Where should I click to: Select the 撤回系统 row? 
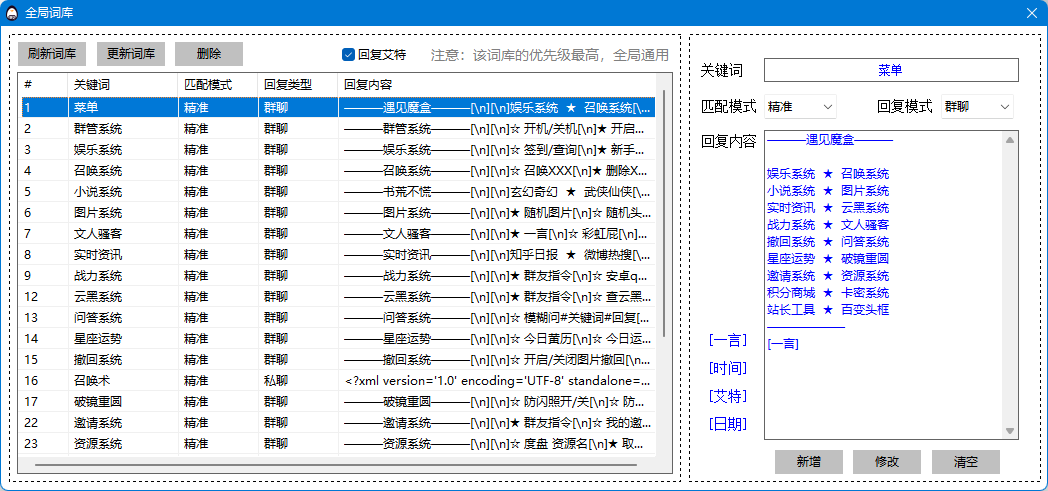click(x=337, y=360)
